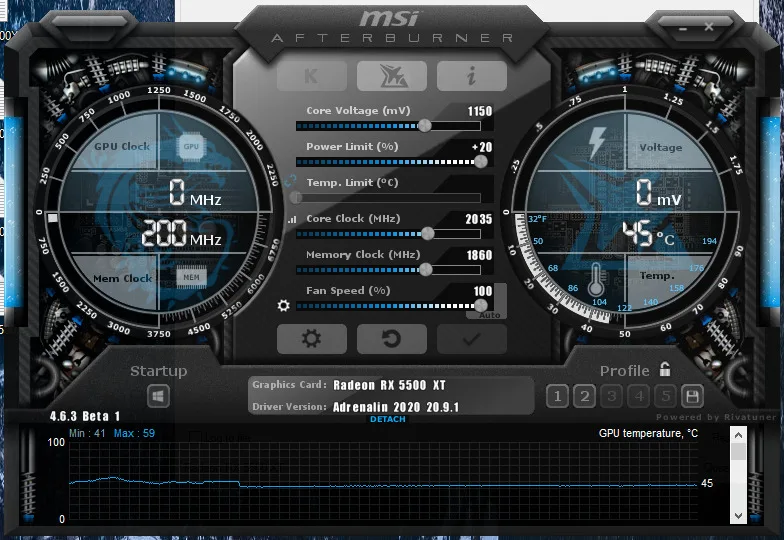
Task: Click the Radeon RX 5500 XT card name
Action: [389, 385]
